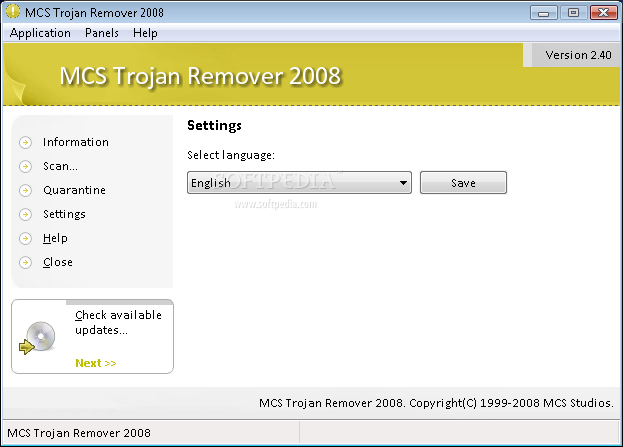Maximize the application window

[573, 13]
